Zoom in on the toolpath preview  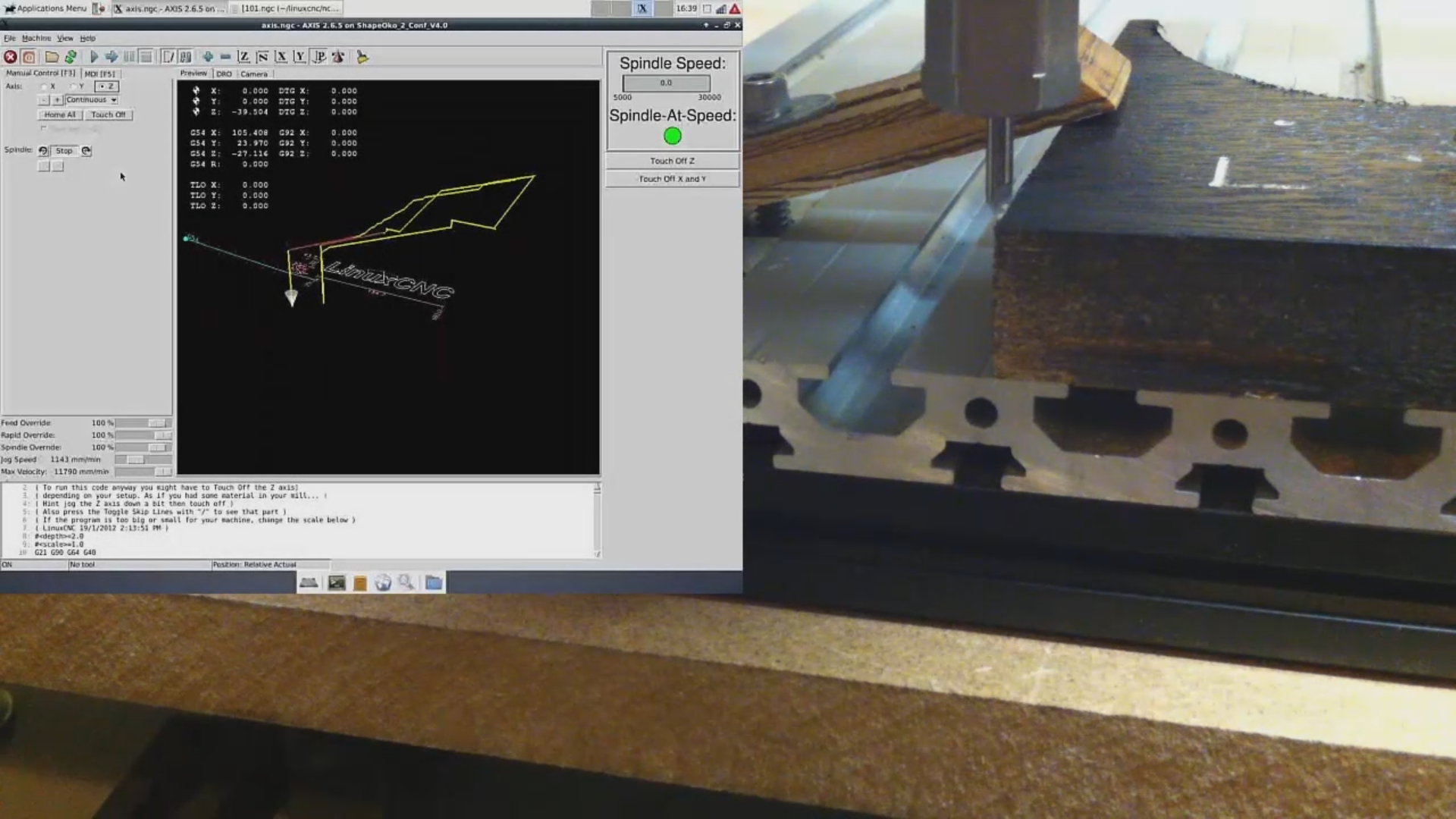click(x=209, y=56)
